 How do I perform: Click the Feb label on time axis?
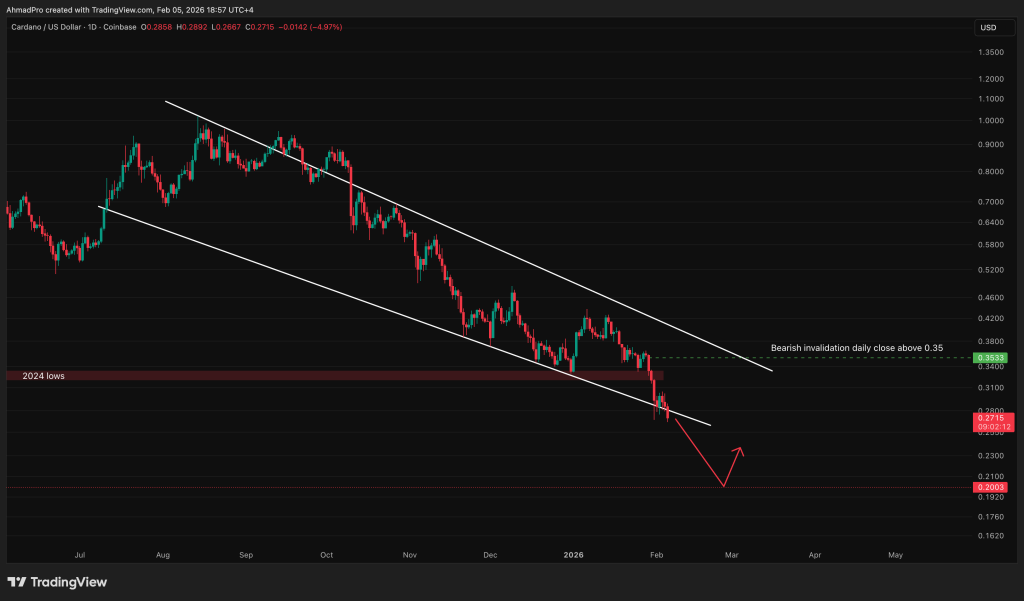pos(656,555)
